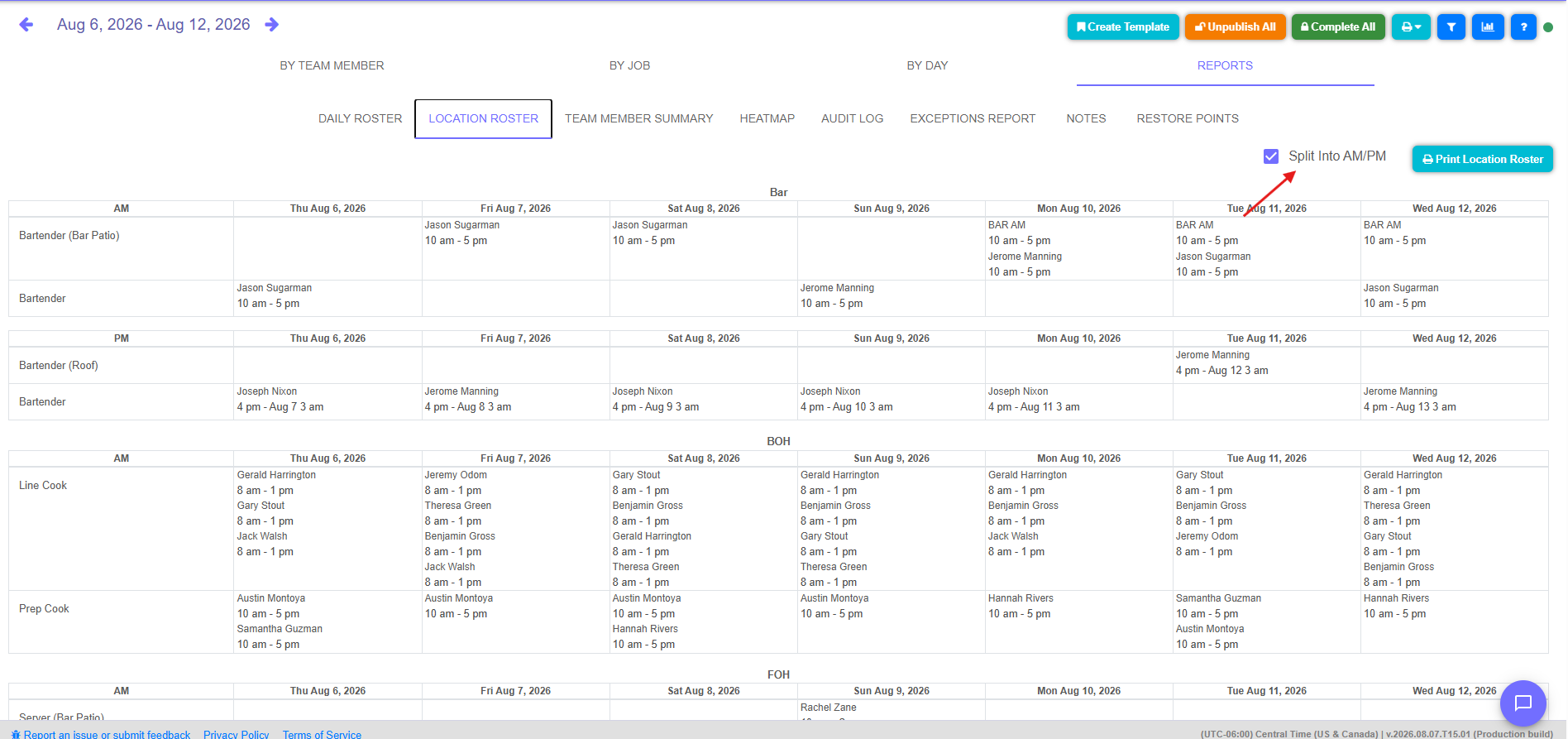
Task: Switch to the BY DAY tab
Action: click(x=927, y=65)
